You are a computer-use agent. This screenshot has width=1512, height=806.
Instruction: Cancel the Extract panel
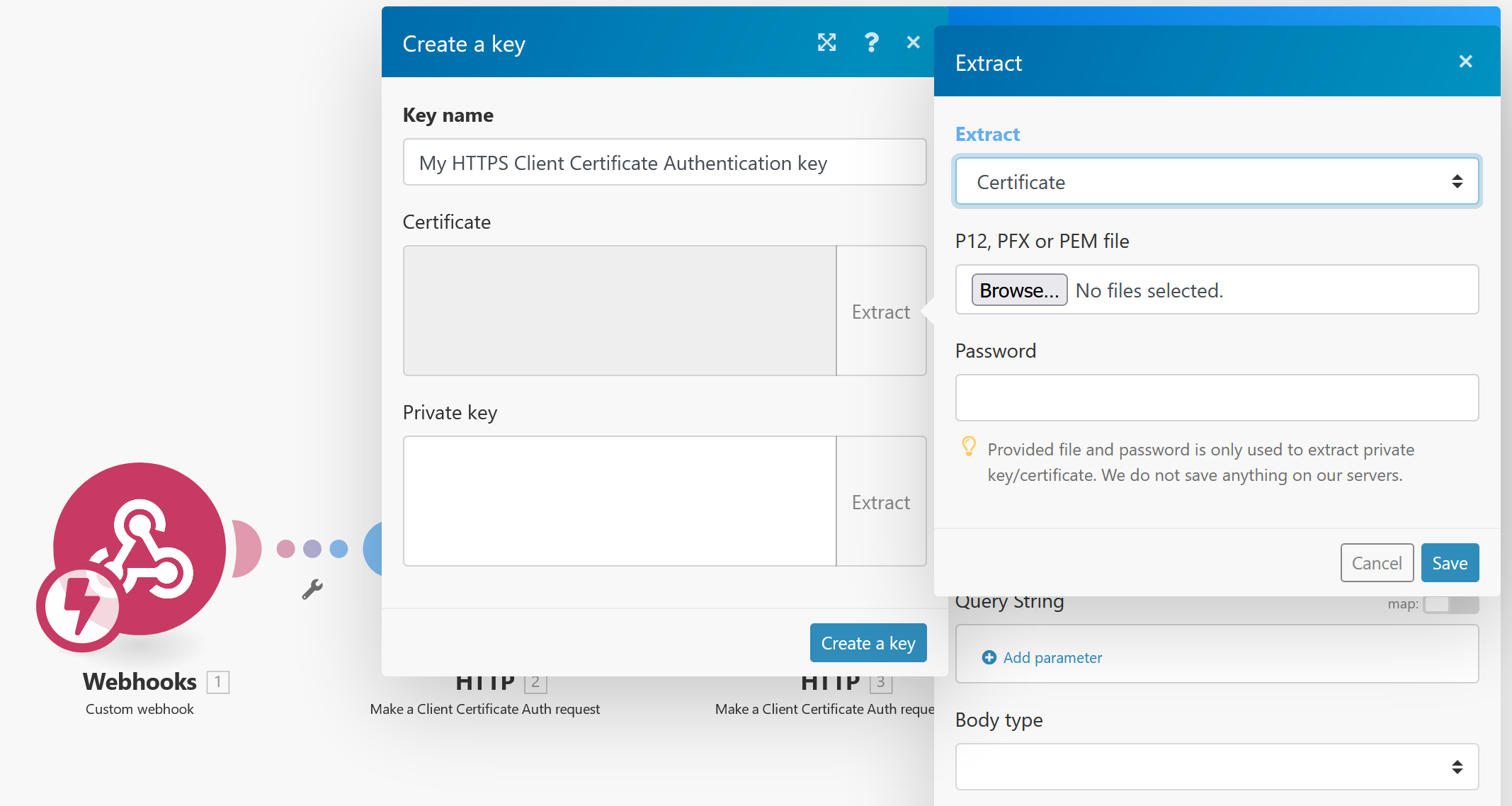click(1376, 563)
